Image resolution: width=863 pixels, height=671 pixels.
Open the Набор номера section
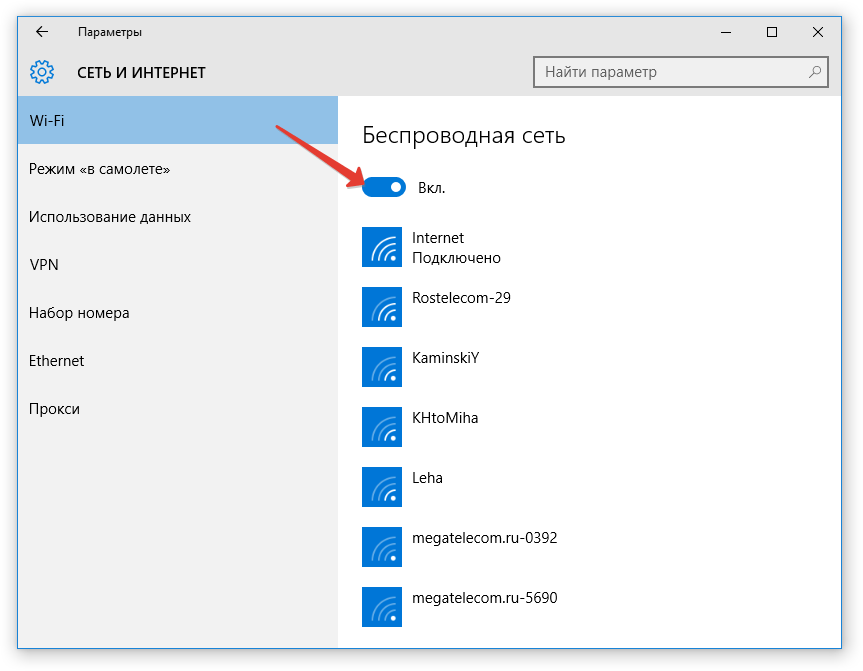[x=178, y=313]
